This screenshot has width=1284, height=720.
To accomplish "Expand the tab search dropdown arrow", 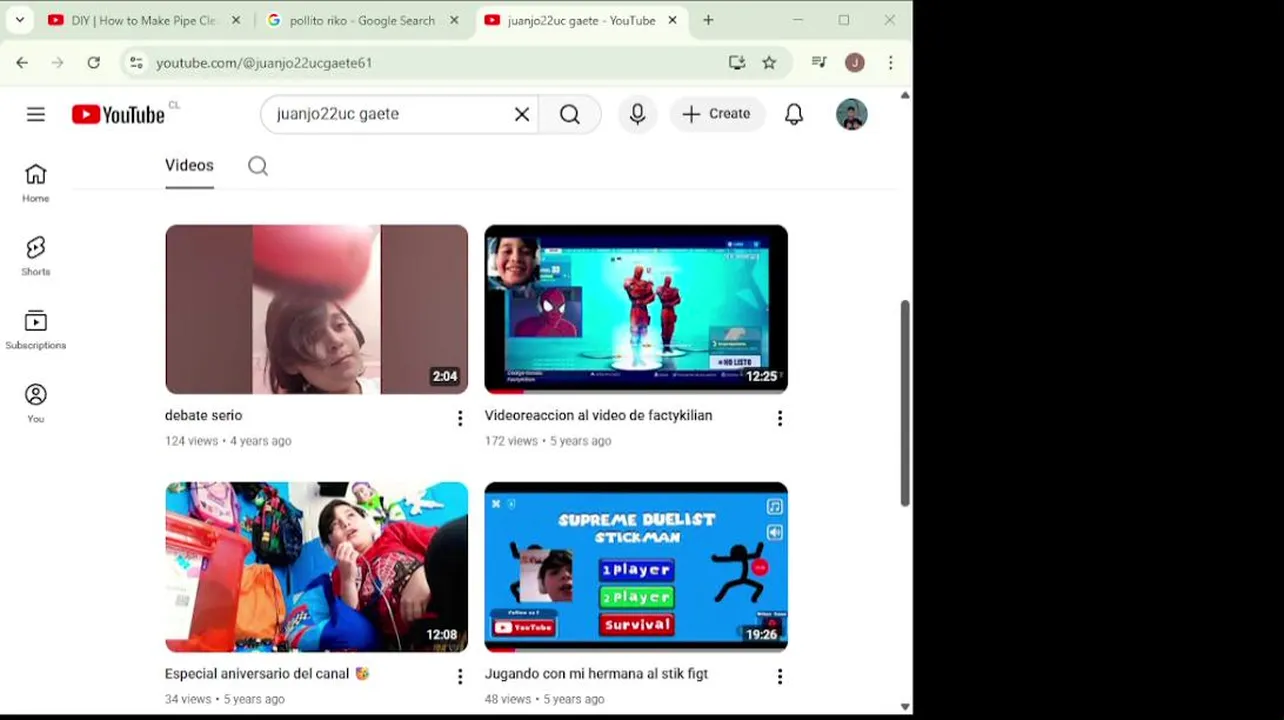I will [x=19, y=20].
